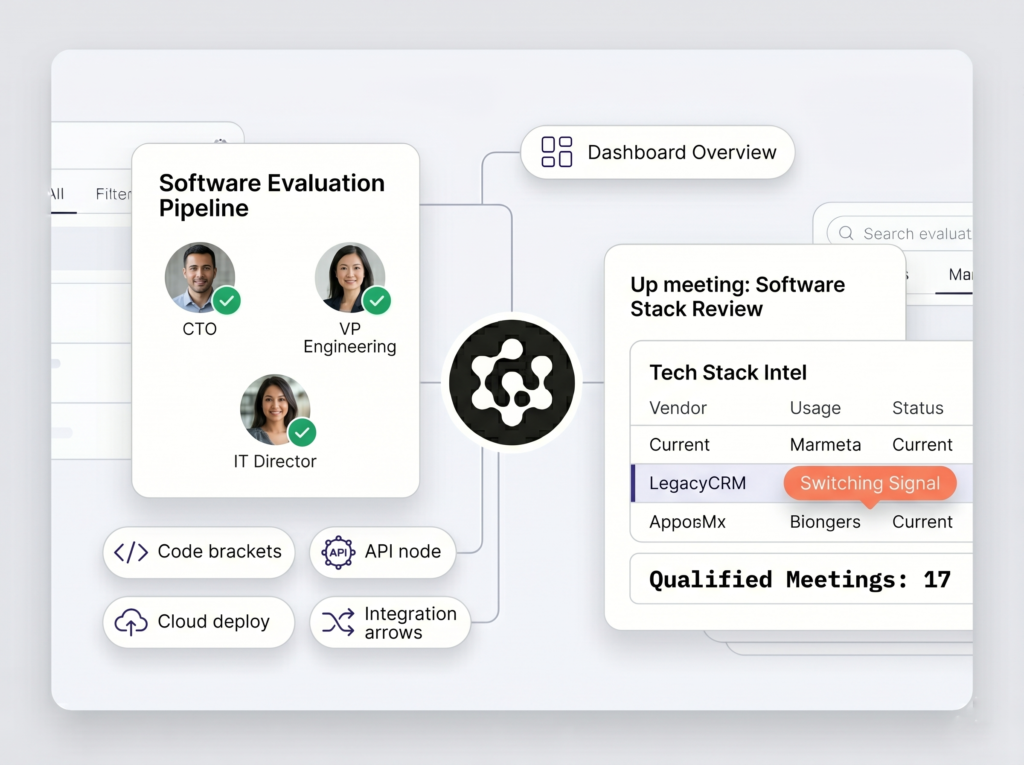The width and height of the screenshot is (1024, 765).
Task: Toggle the green check on CTO
Action: (x=227, y=301)
